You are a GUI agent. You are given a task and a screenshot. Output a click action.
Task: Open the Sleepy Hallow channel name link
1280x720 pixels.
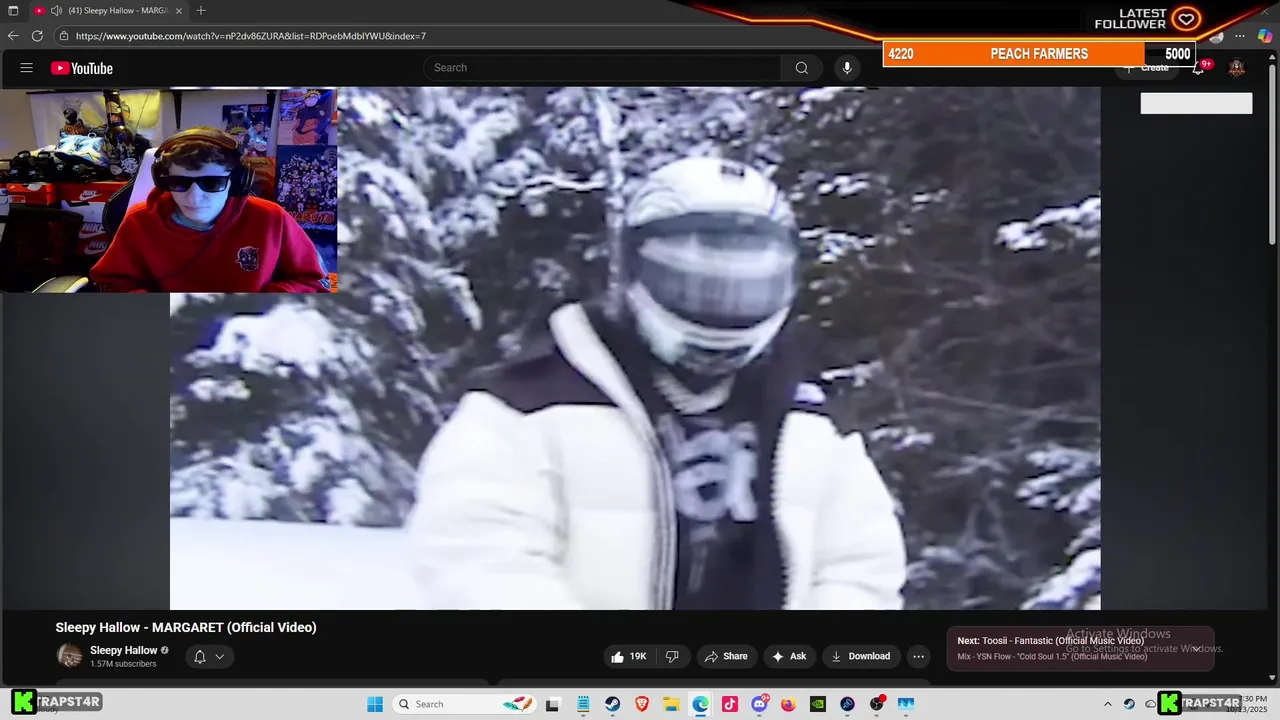pyautogui.click(x=124, y=650)
